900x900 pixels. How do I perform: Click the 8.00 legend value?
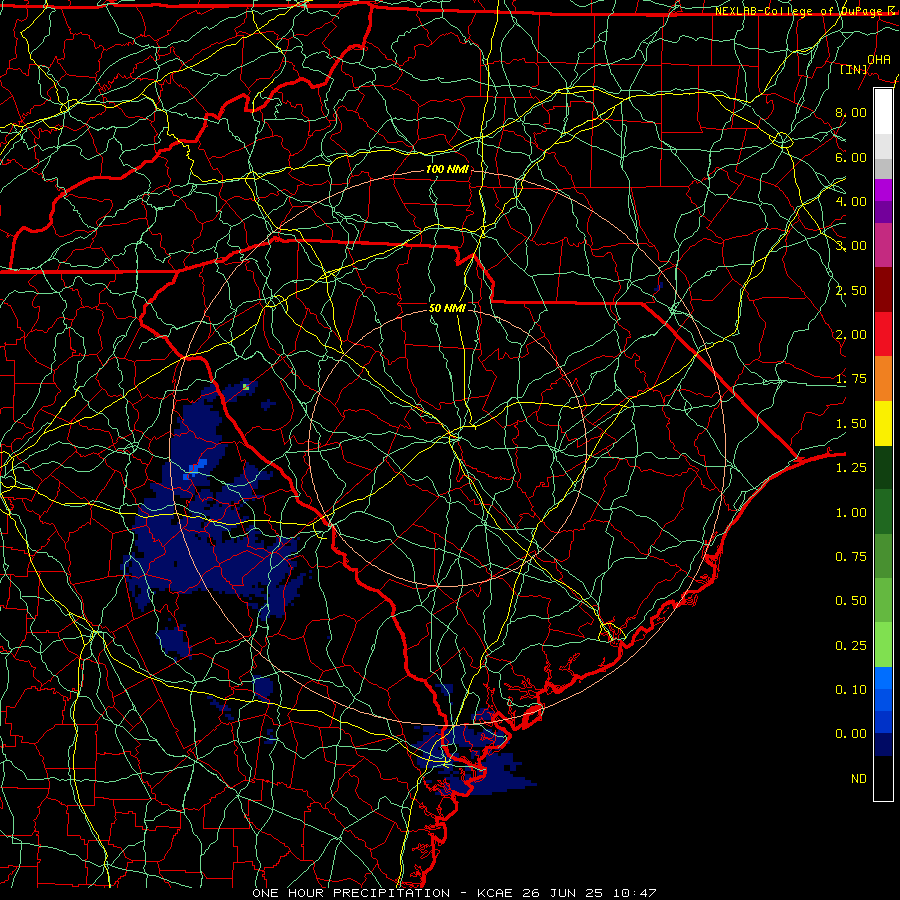click(x=851, y=112)
